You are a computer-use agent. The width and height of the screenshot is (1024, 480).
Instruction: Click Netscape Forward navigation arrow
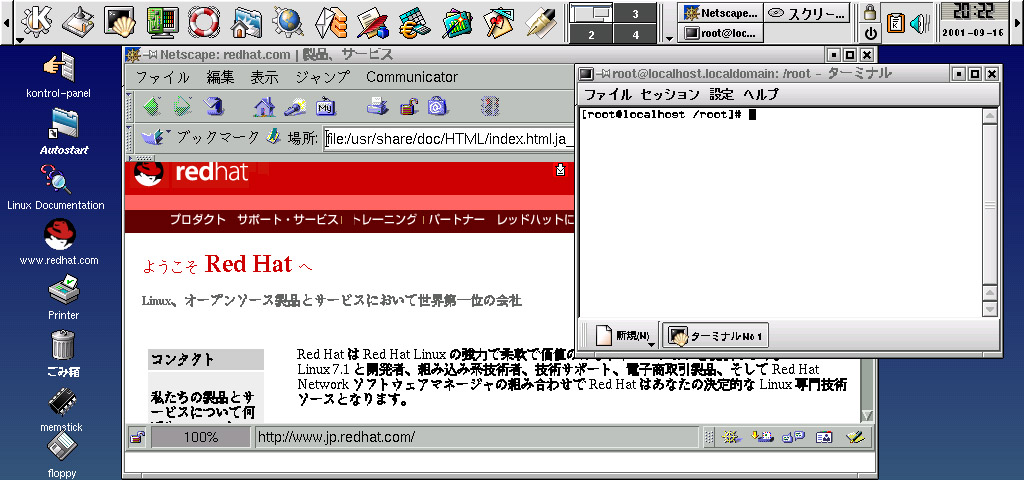pos(182,104)
